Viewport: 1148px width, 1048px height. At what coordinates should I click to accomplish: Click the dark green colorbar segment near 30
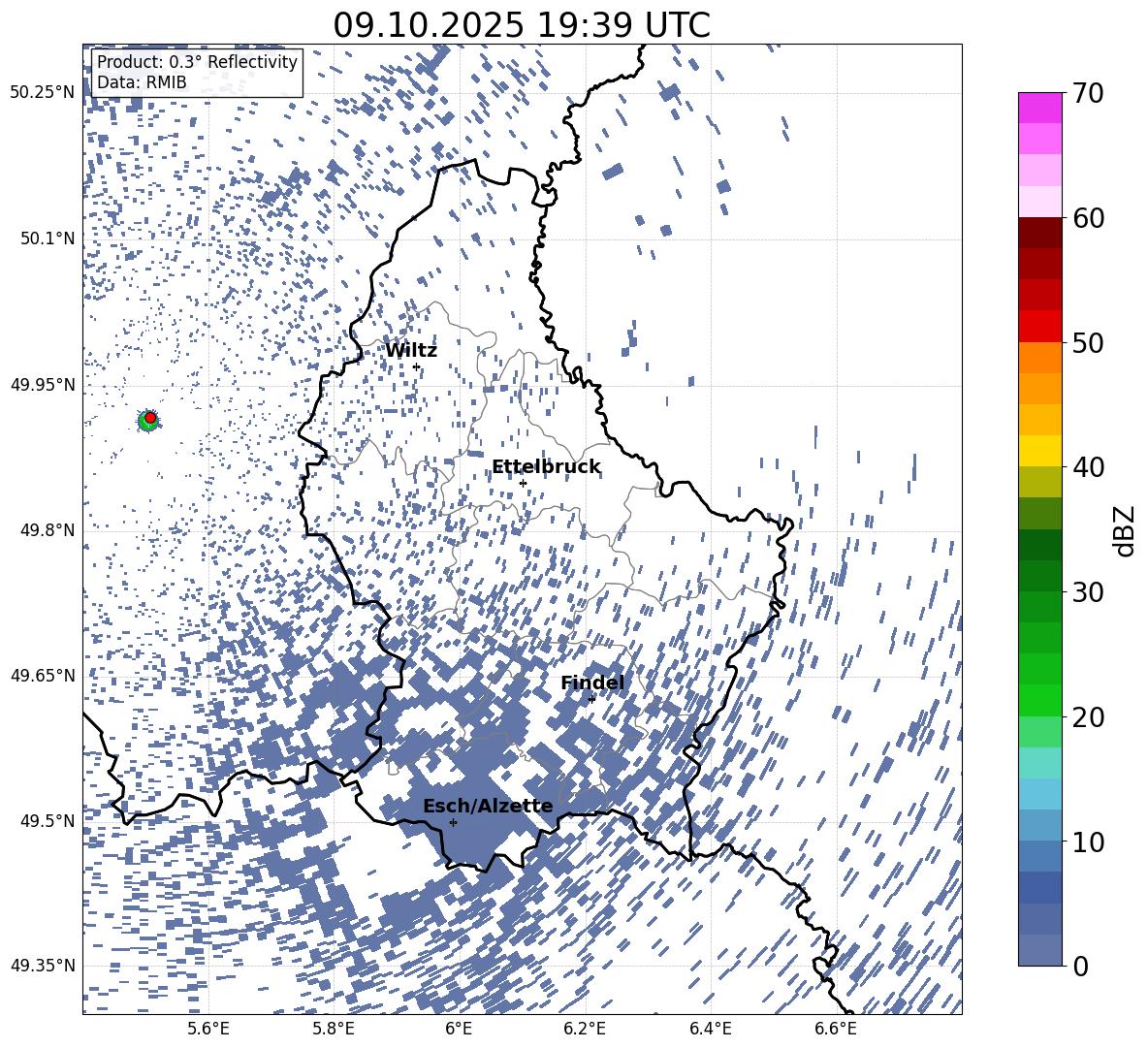pos(1039,576)
